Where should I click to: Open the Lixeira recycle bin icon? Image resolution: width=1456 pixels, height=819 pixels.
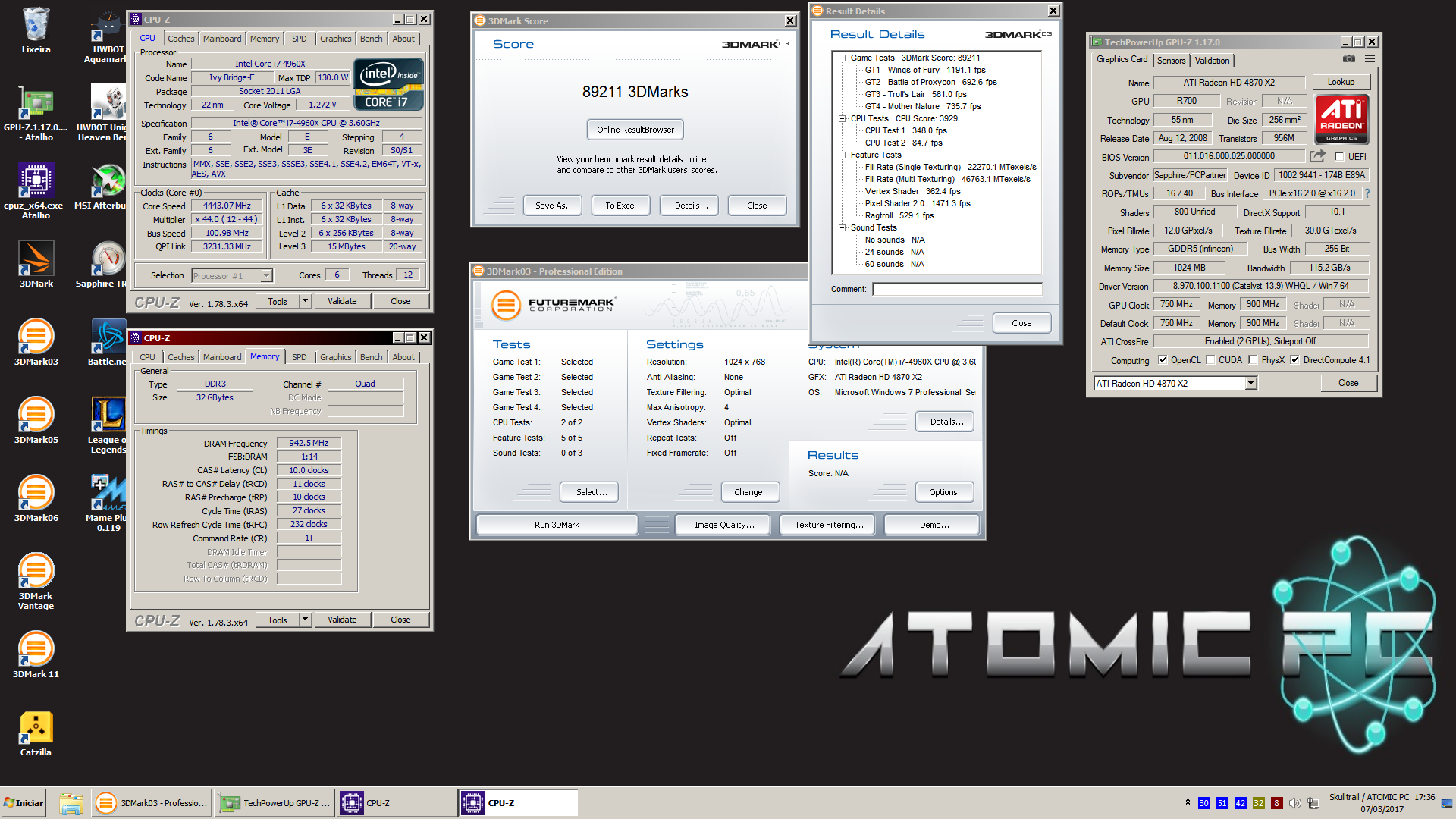click(x=36, y=30)
